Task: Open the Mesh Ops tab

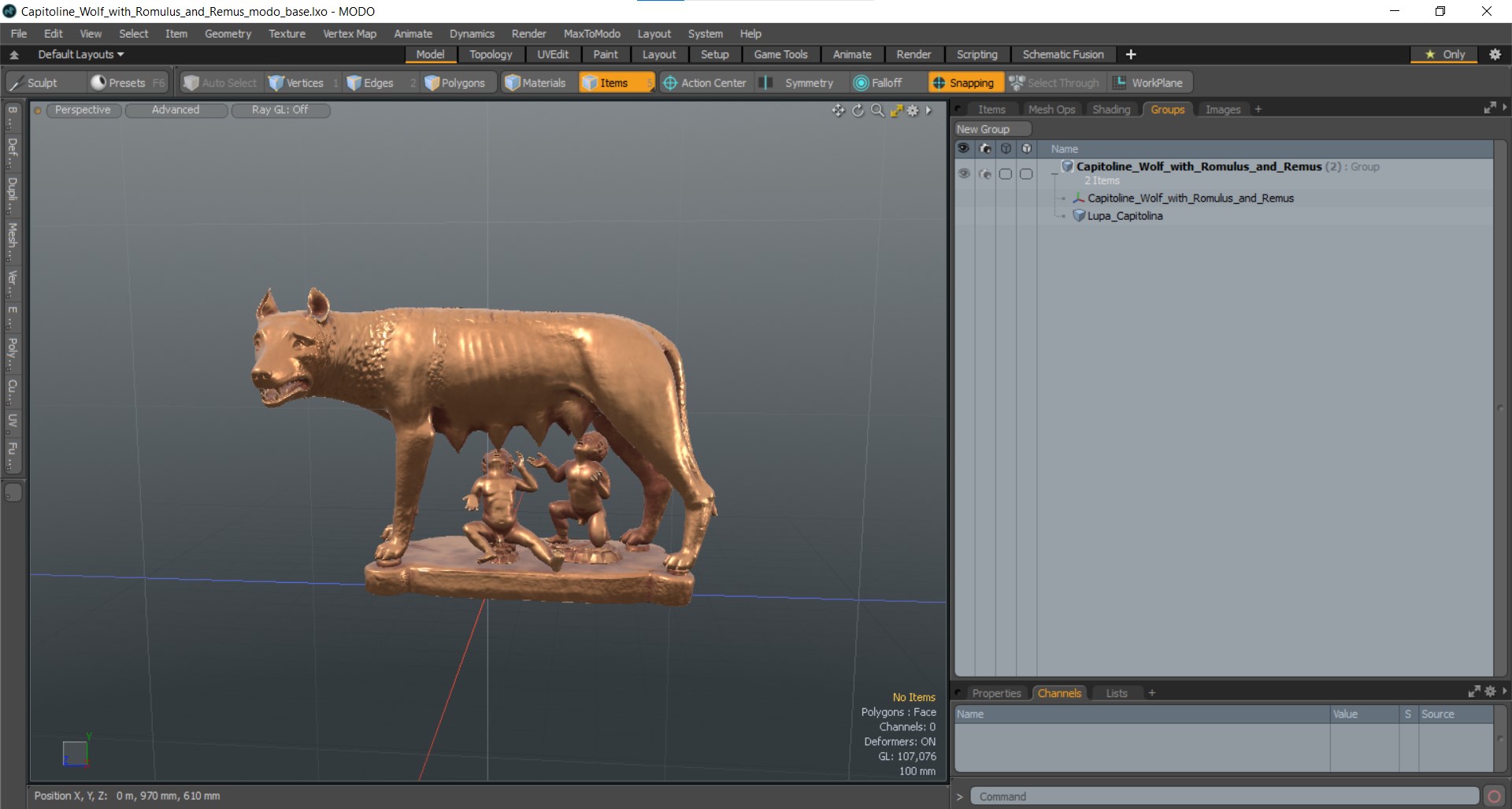Action: pos(1051,109)
